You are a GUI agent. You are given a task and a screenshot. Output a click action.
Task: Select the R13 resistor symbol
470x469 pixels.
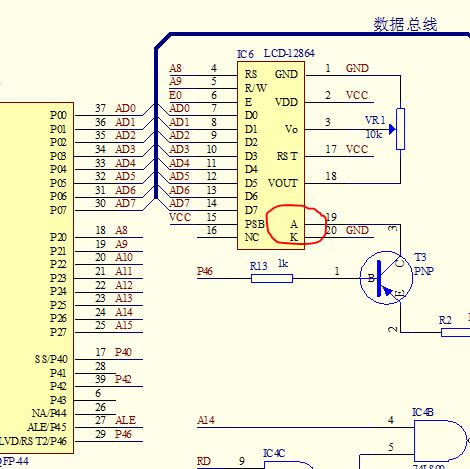(272, 278)
